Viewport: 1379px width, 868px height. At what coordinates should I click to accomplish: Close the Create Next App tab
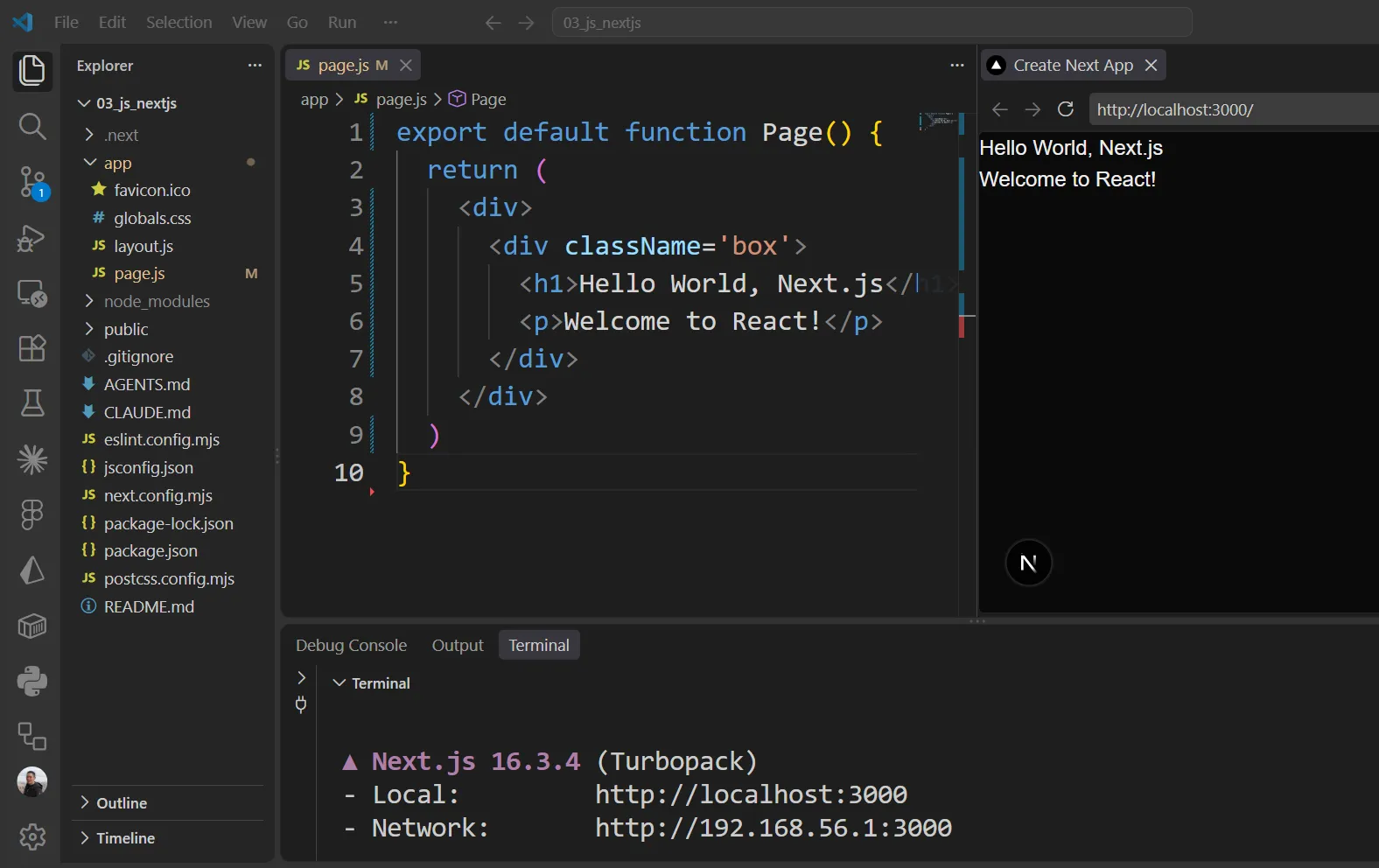coord(1151,66)
